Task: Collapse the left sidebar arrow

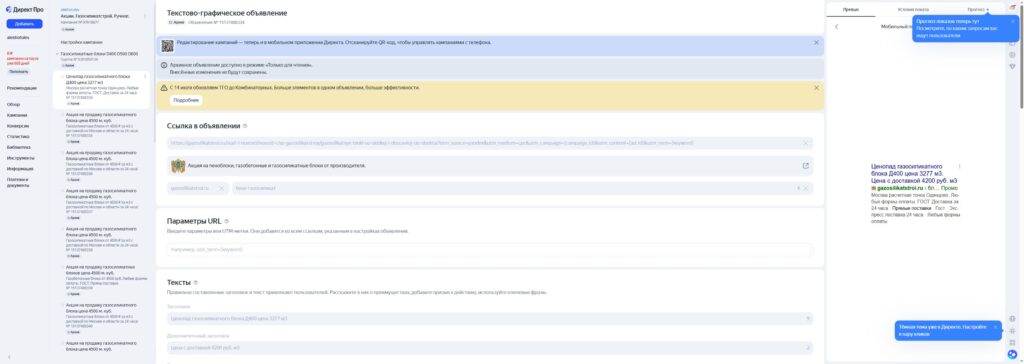Action: [9, 357]
